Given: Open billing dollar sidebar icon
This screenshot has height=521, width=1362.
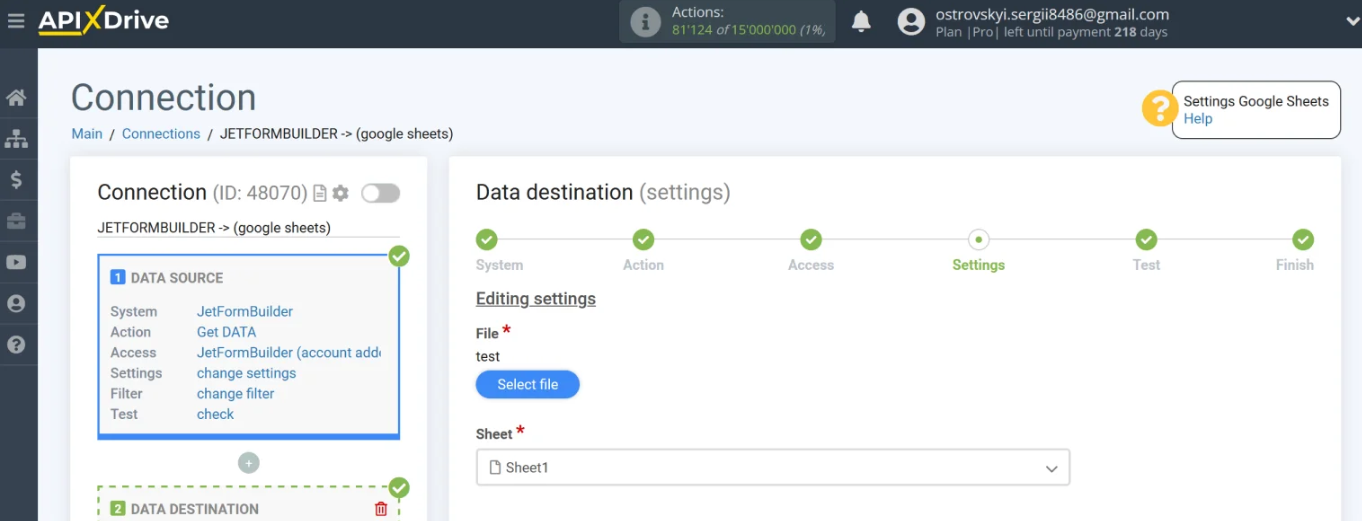Looking at the screenshot, I should tap(16, 180).
